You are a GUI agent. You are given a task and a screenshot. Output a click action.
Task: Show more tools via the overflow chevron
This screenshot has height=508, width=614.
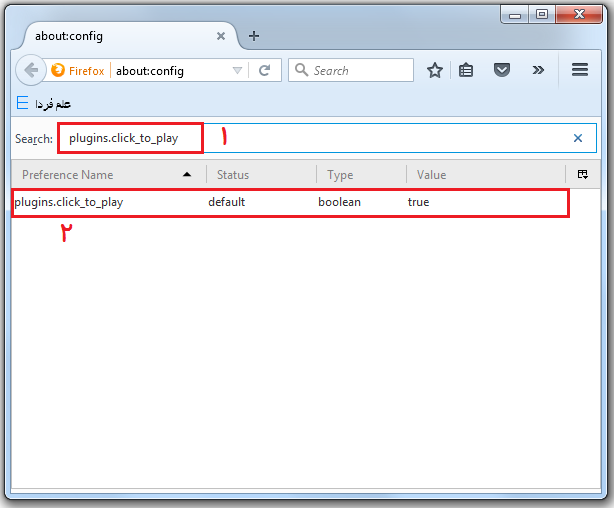(538, 70)
